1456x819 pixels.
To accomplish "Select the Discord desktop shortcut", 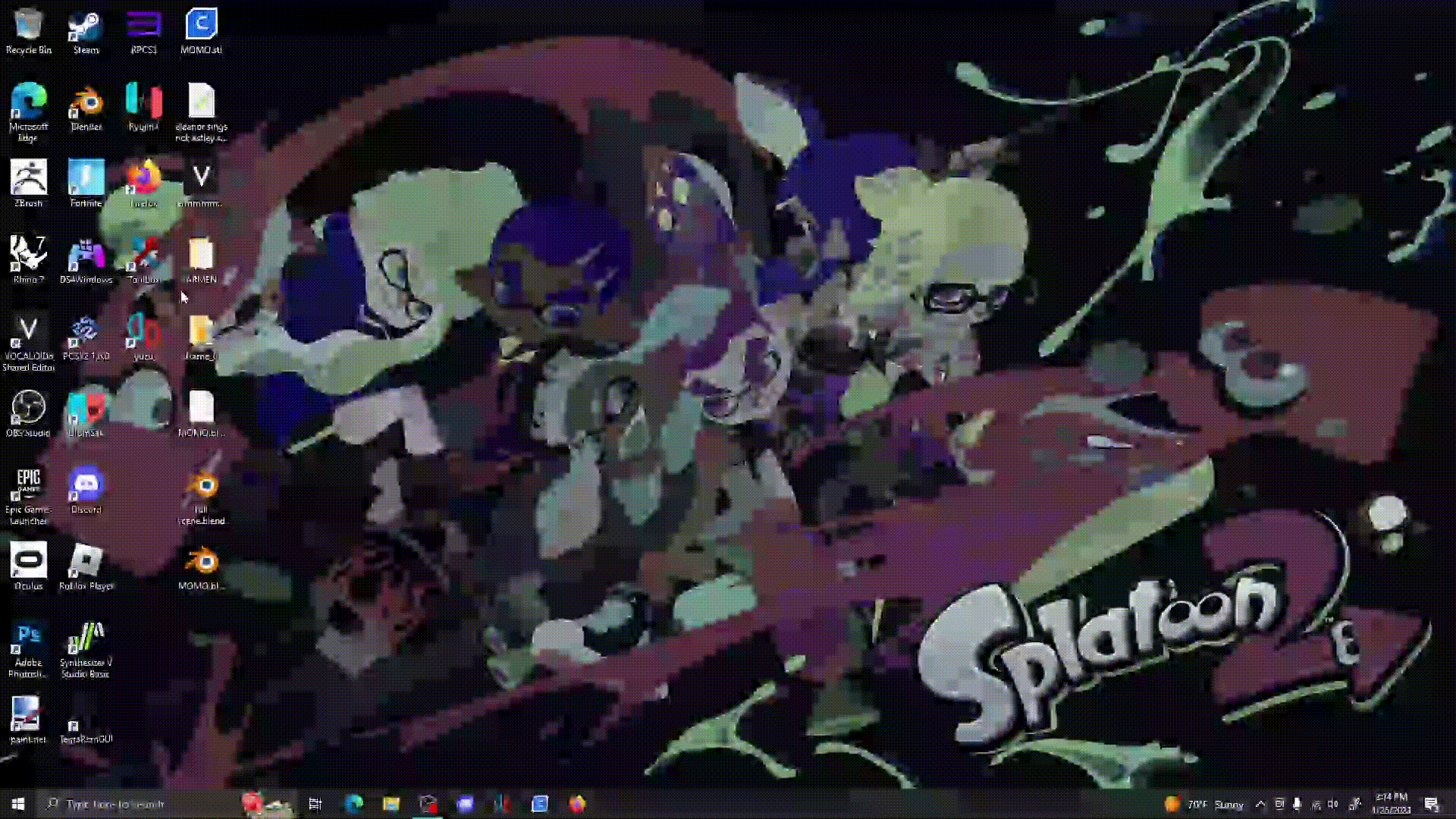I will point(86,491).
